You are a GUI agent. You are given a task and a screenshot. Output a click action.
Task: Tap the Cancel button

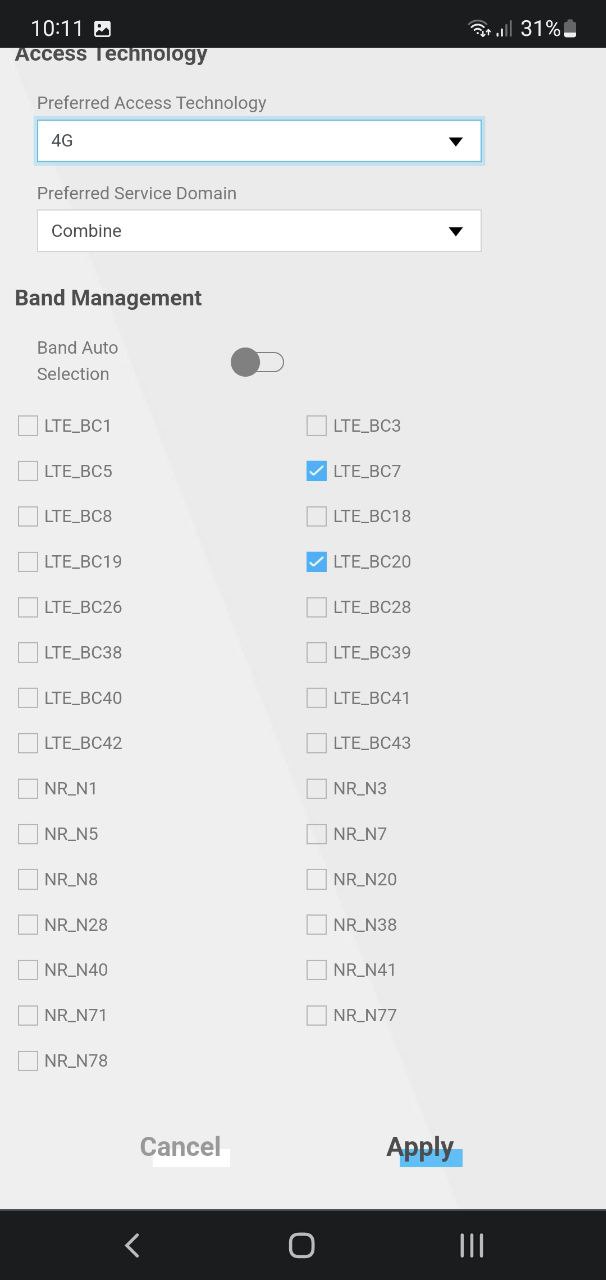[x=180, y=1147]
